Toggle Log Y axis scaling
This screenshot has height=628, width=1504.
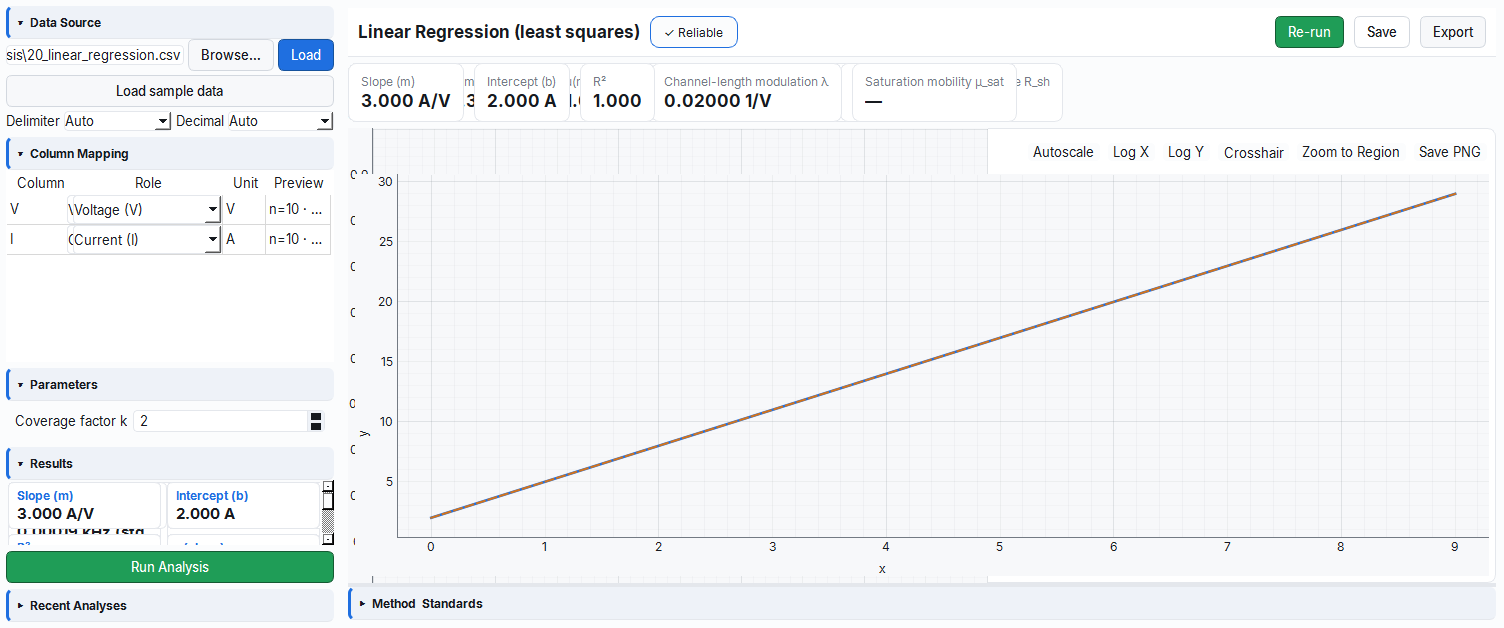[x=1186, y=152]
